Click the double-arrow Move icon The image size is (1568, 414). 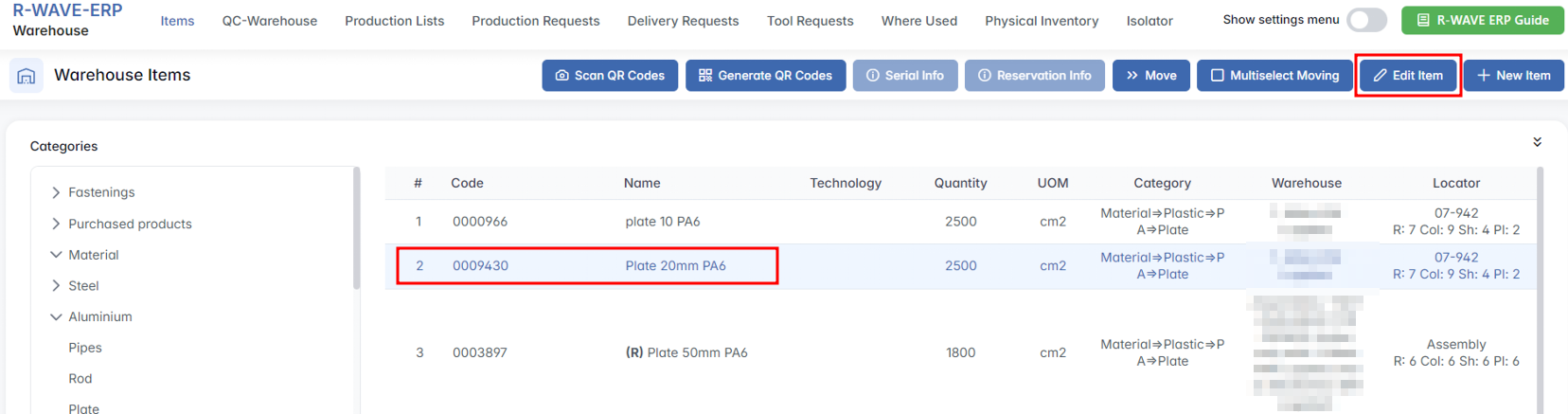coord(1131,76)
